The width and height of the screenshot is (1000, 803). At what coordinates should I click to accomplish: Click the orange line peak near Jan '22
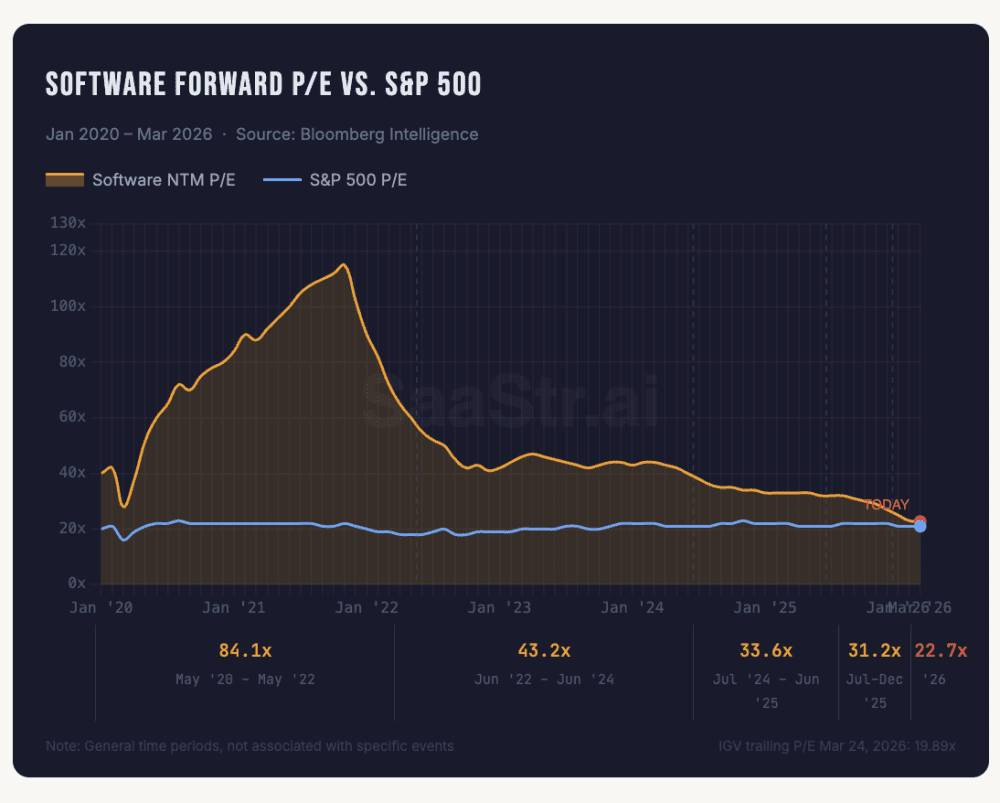344,265
